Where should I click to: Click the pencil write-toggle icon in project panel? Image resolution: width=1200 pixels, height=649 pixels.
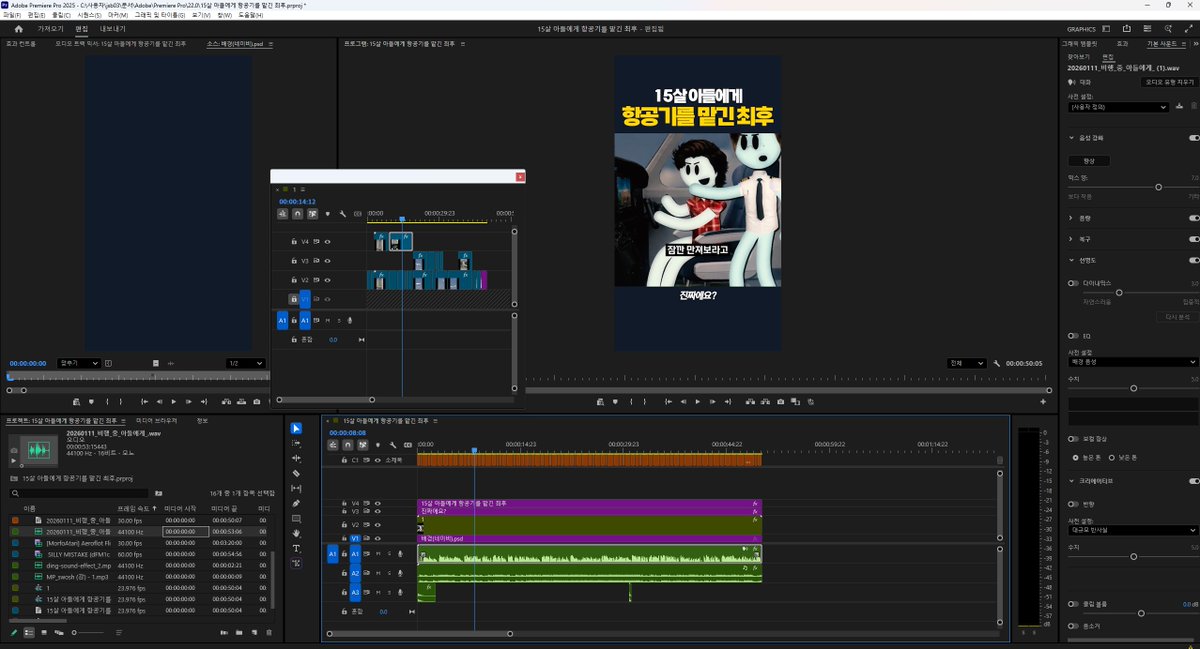[14, 632]
